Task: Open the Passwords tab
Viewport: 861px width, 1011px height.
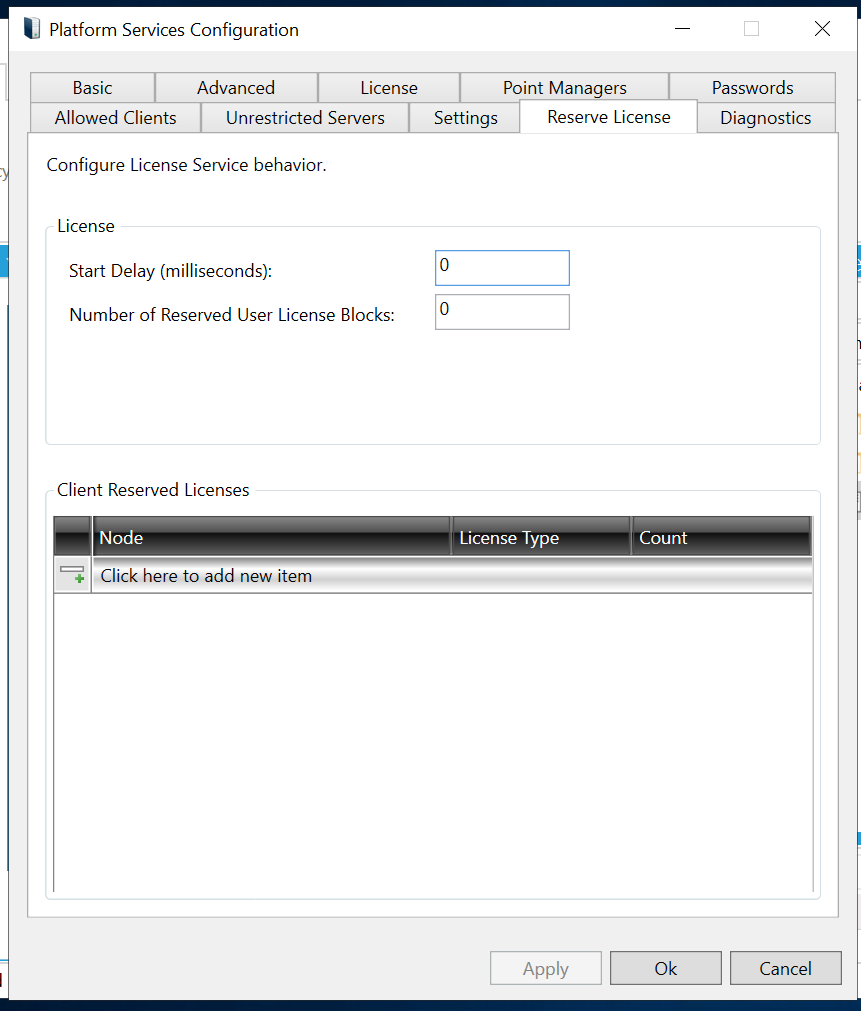Action: tap(752, 88)
